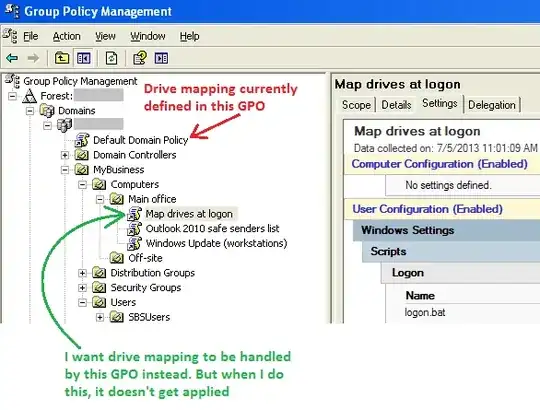This screenshot has height=410, width=540.
Task: Expand the Distribution Groups node
Action: [82, 273]
